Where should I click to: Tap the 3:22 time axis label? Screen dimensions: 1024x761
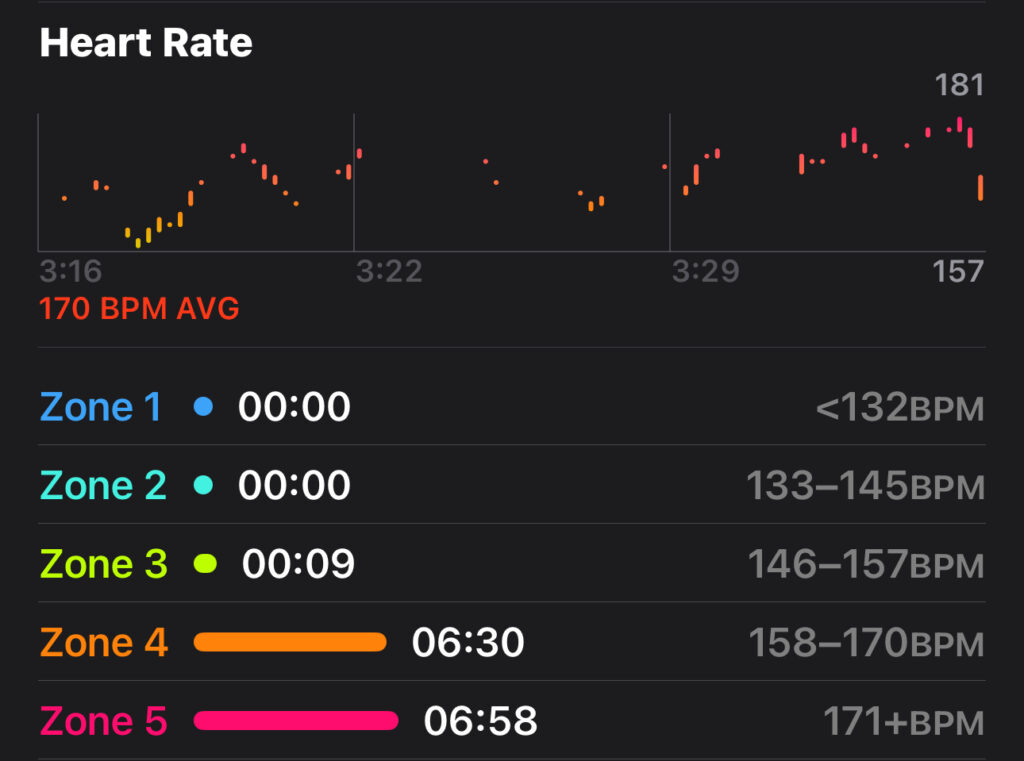coord(391,271)
